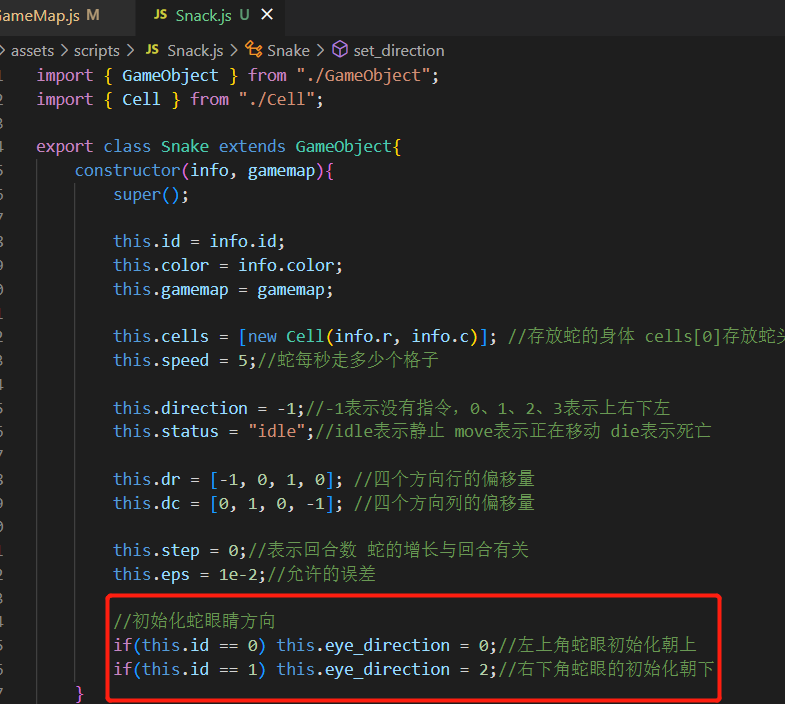Click the super() call line
The width and height of the screenshot is (785, 704).
pos(151,194)
